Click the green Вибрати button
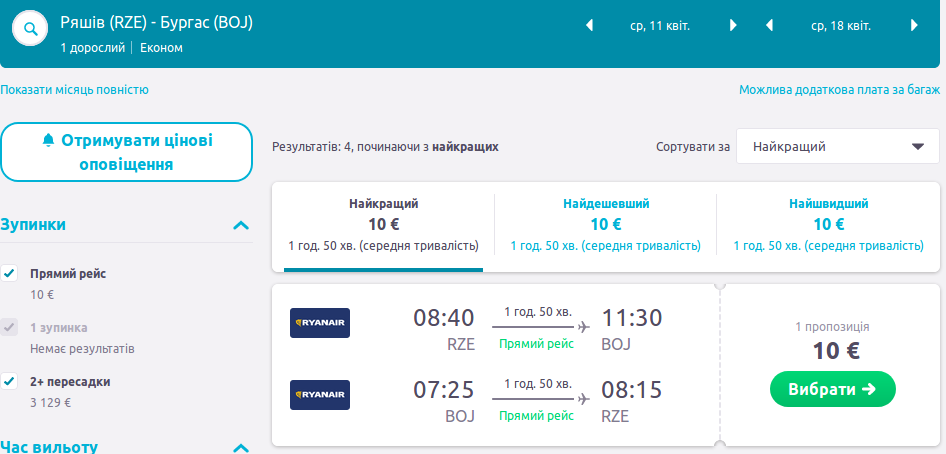 tap(832, 389)
